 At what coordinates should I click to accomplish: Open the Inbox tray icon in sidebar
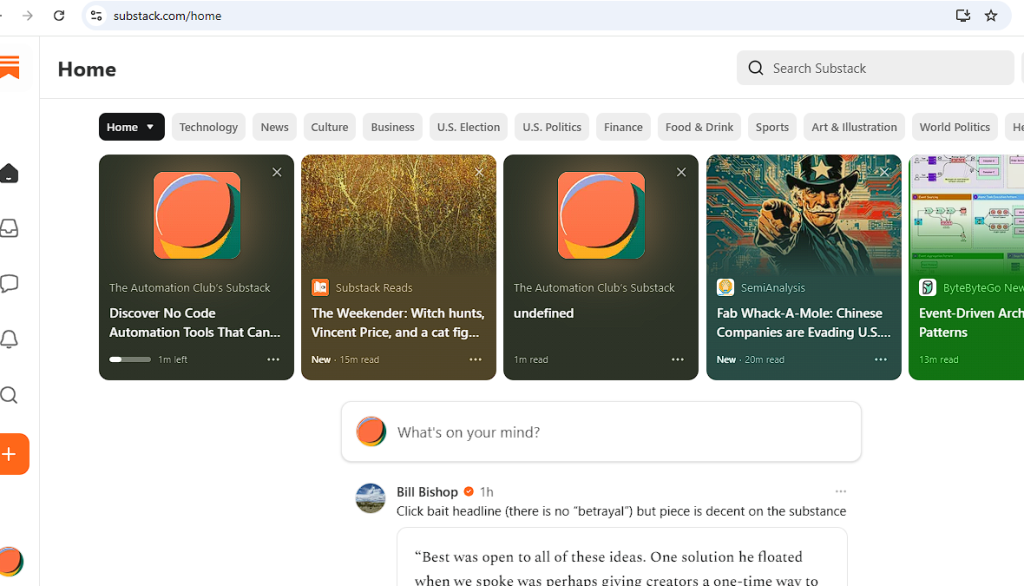9,228
